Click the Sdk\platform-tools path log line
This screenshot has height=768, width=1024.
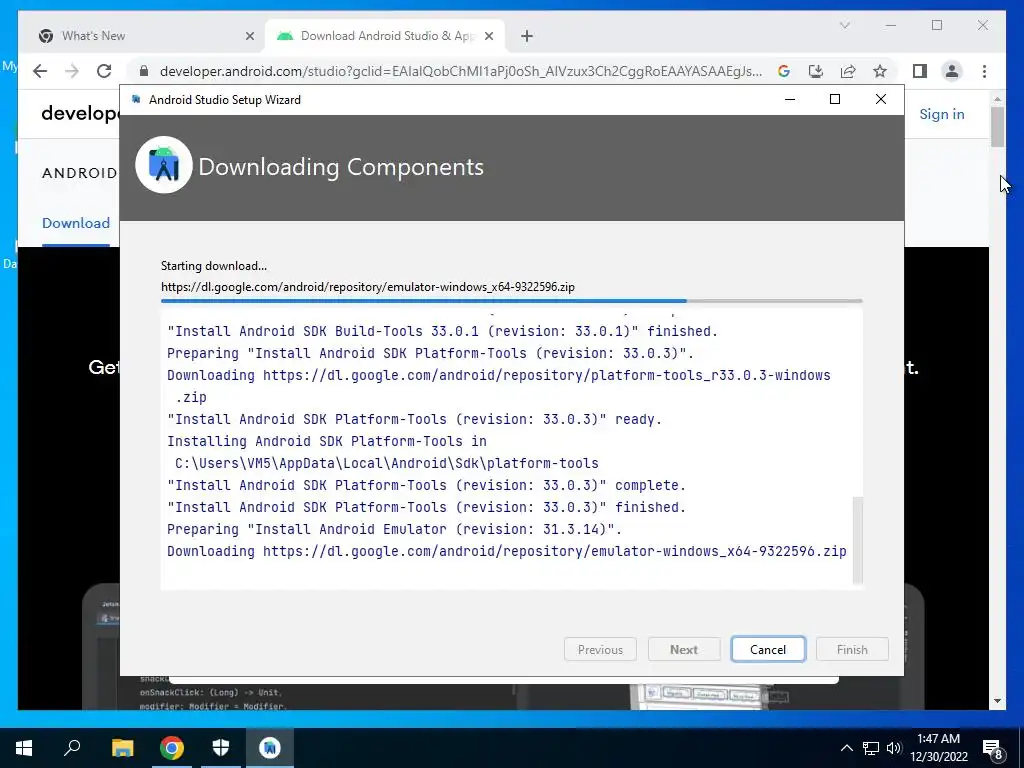(387, 463)
